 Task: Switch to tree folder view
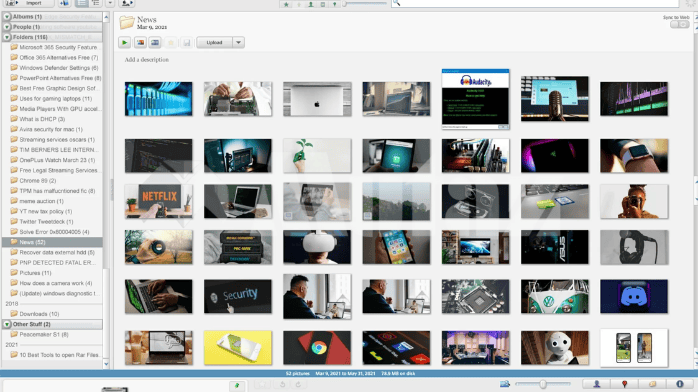96,3
